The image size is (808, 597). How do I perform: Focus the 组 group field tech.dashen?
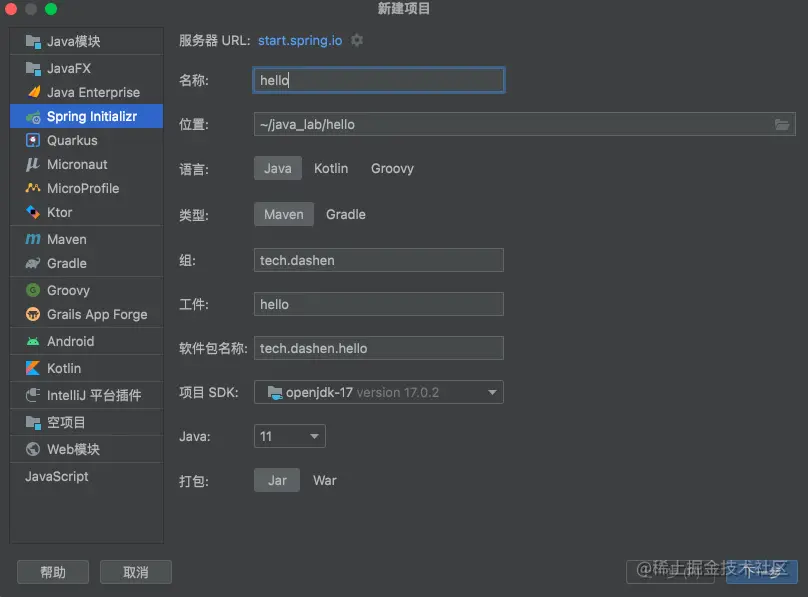379,260
